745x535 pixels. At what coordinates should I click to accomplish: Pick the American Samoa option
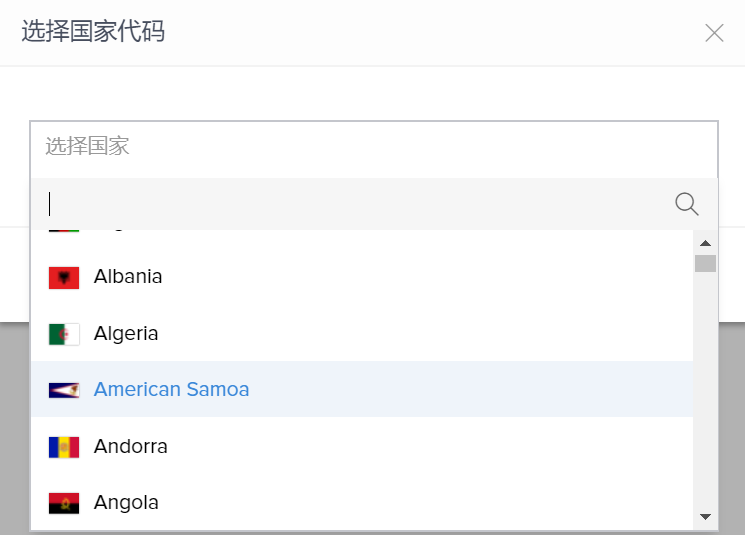point(171,390)
